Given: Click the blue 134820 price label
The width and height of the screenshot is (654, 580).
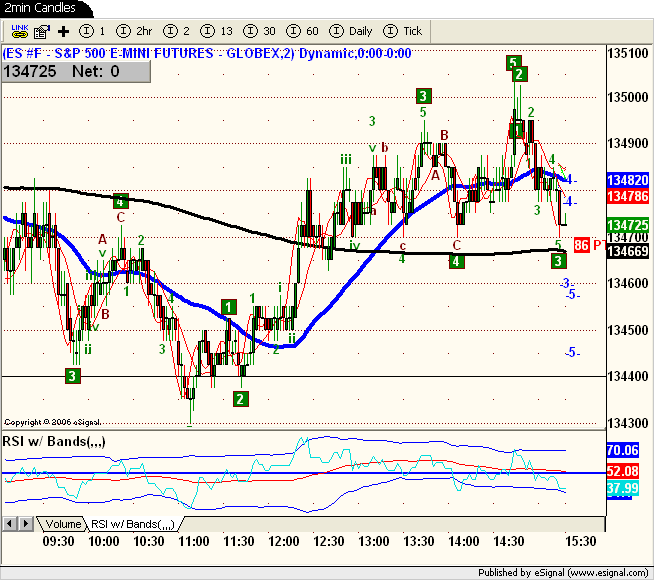Looking at the screenshot, I should click(629, 180).
